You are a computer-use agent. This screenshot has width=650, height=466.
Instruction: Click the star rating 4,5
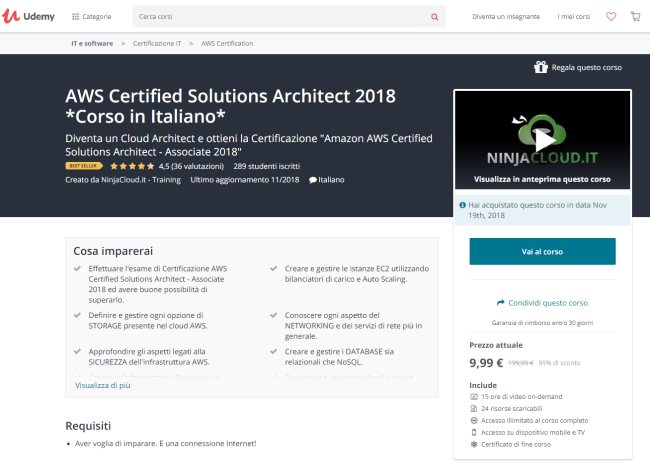132,166
